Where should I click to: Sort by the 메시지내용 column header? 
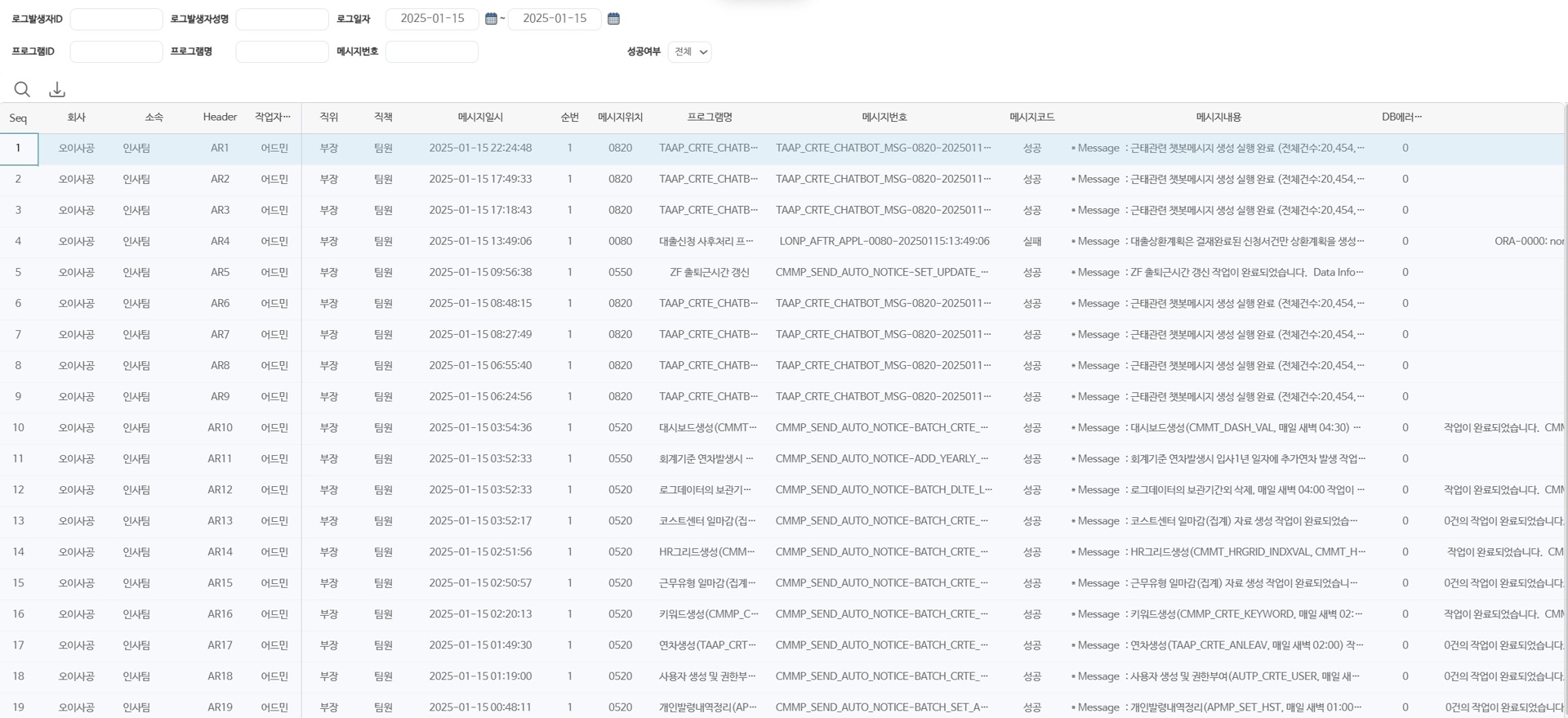pos(1218,118)
